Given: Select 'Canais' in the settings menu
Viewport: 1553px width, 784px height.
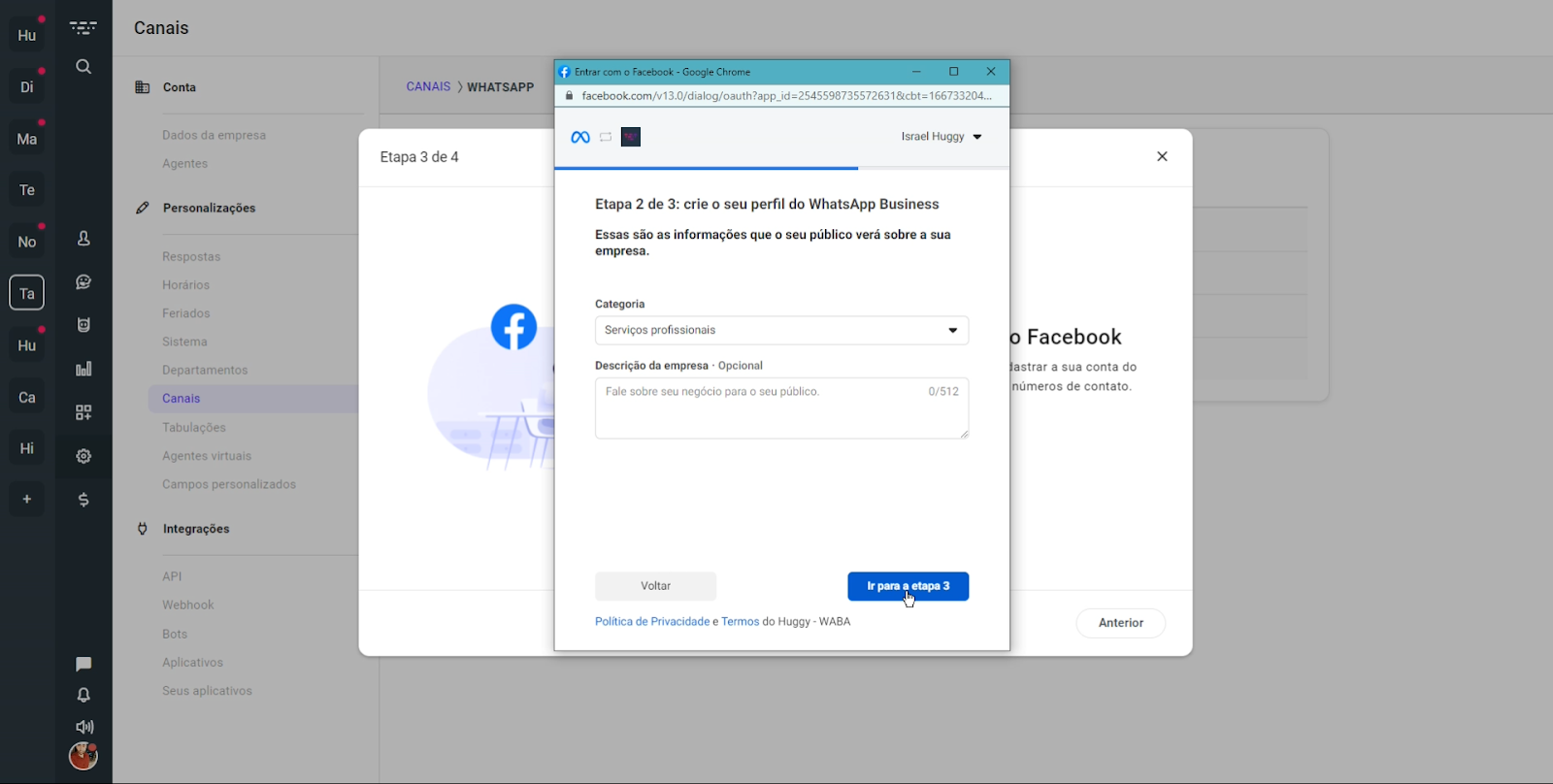Looking at the screenshot, I should 253,399.
